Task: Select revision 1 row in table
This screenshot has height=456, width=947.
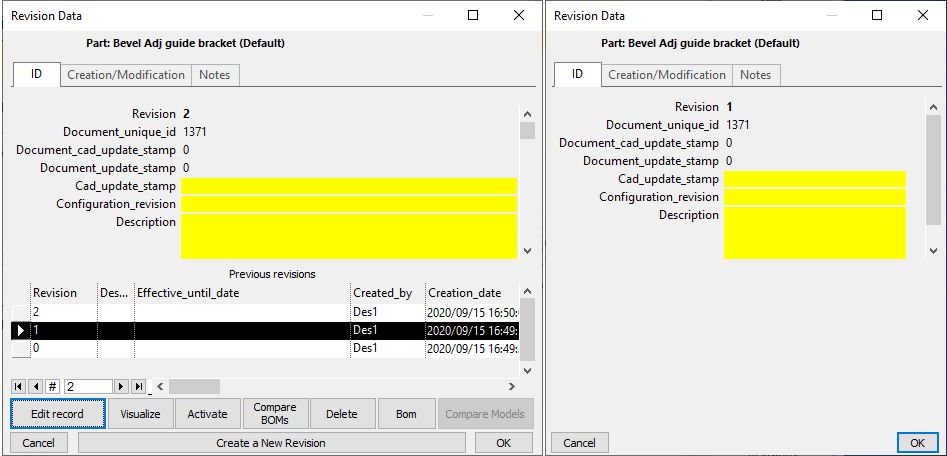Action: point(266,330)
